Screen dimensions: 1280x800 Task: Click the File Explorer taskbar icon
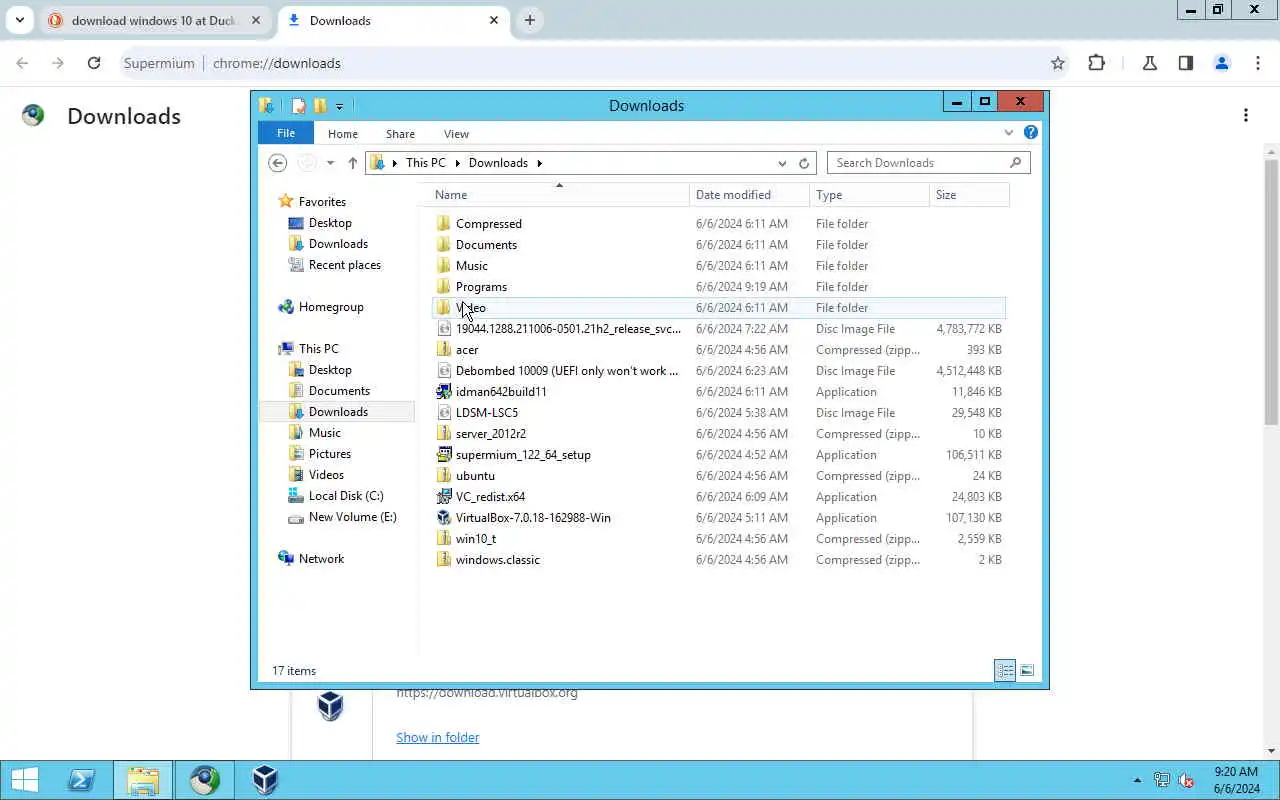coord(143,780)
